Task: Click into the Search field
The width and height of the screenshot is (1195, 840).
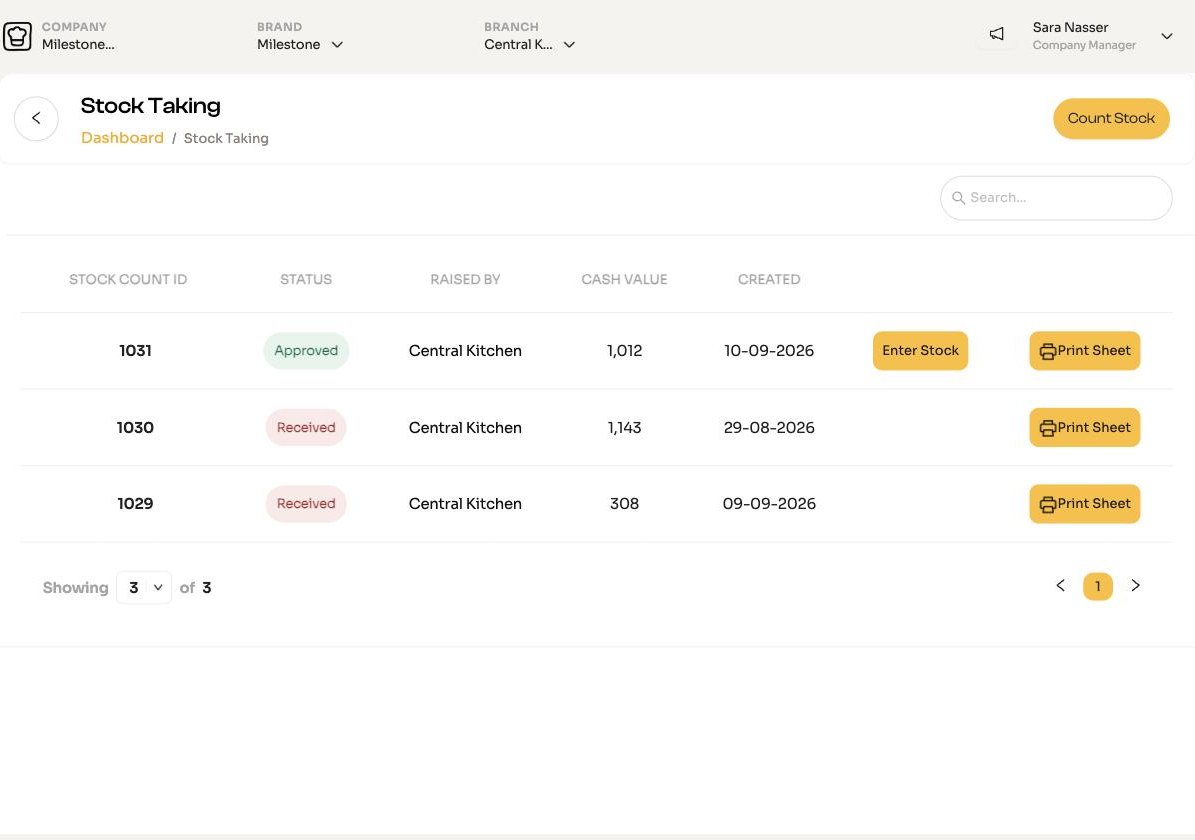Action: point(1056,198)
